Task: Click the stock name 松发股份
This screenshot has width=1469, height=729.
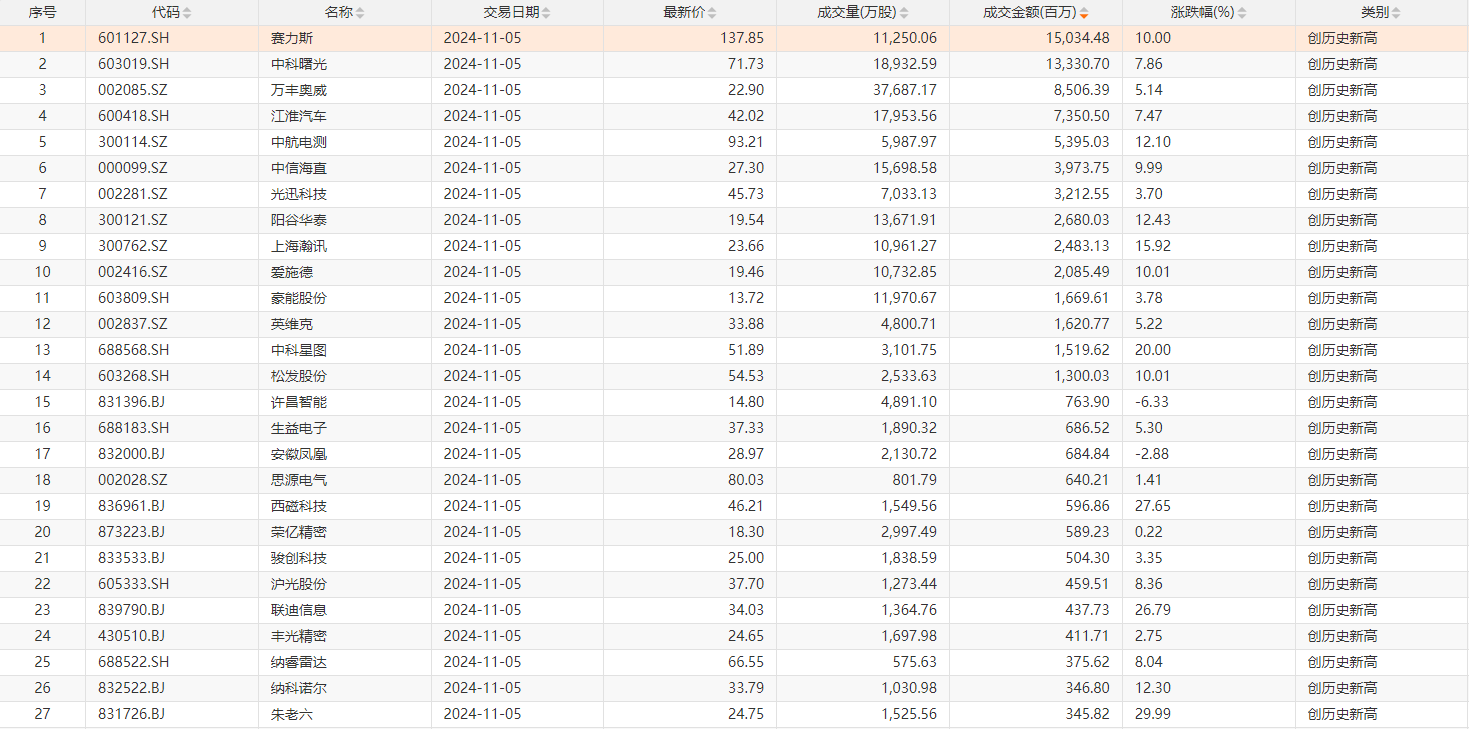Action: [299, 376]
